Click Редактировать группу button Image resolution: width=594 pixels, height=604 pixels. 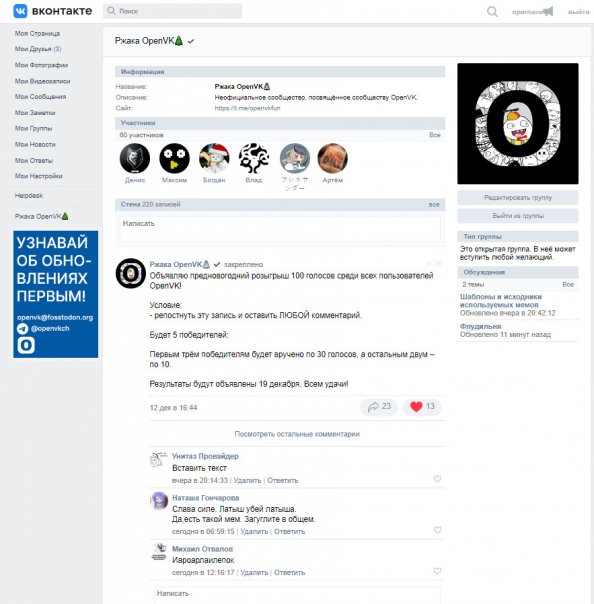[518, 198]
